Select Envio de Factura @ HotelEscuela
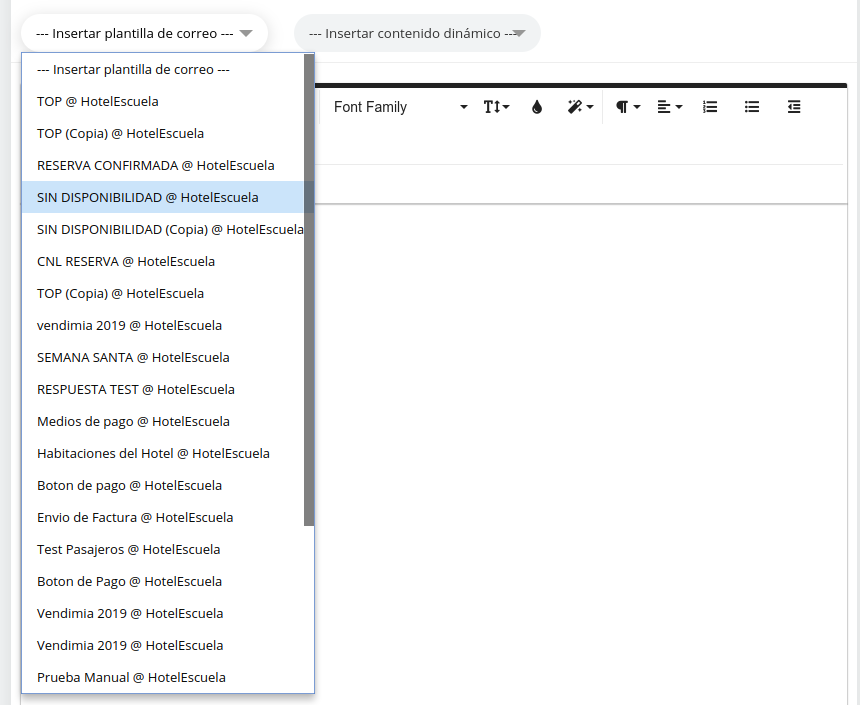This screenshot has height=705, width=860. 135,517
